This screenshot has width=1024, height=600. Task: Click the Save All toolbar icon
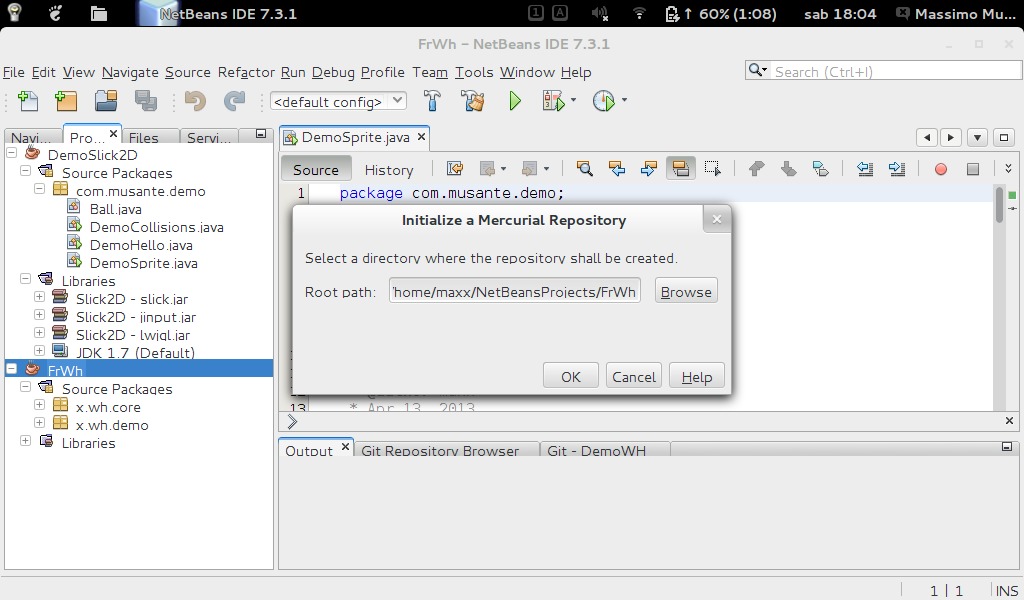tap(146, 101)
